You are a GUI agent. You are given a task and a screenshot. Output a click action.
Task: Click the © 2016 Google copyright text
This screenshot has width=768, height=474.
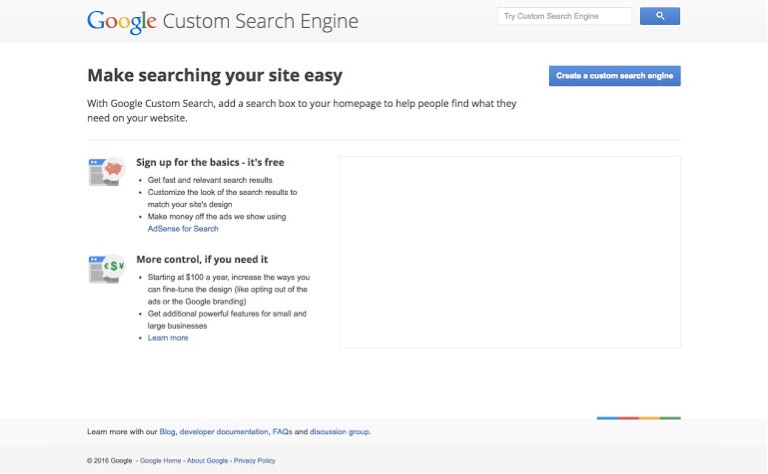(x=110, y=461)
